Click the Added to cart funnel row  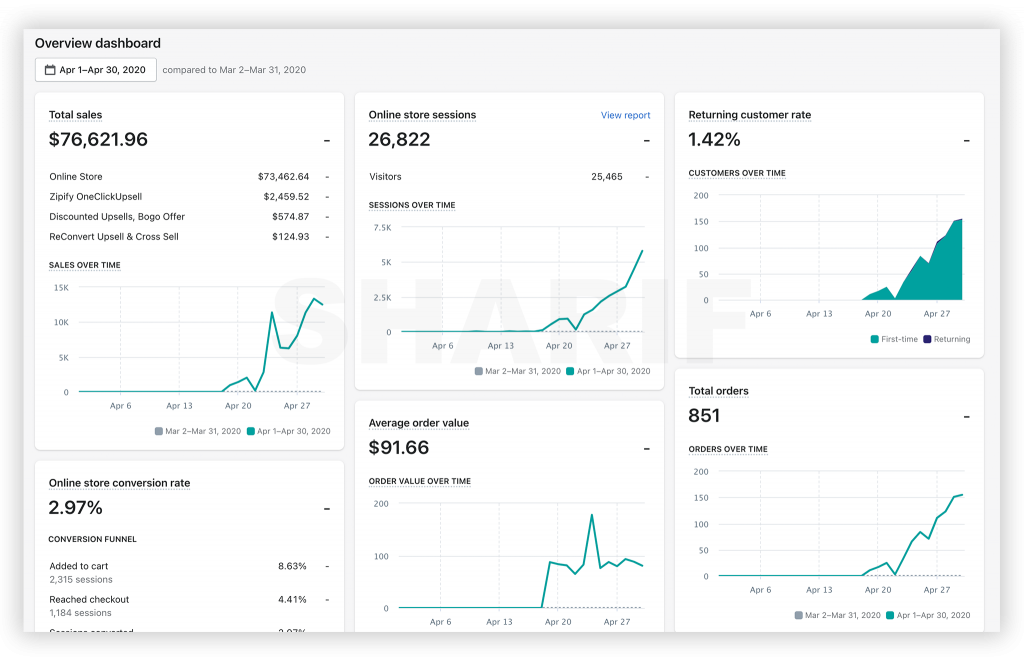tap(189, 572)
